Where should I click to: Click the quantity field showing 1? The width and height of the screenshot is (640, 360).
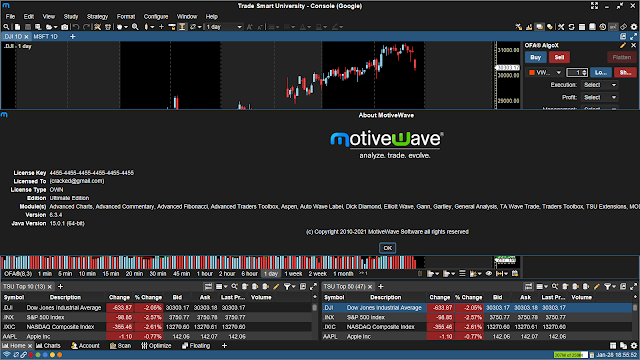576,73
